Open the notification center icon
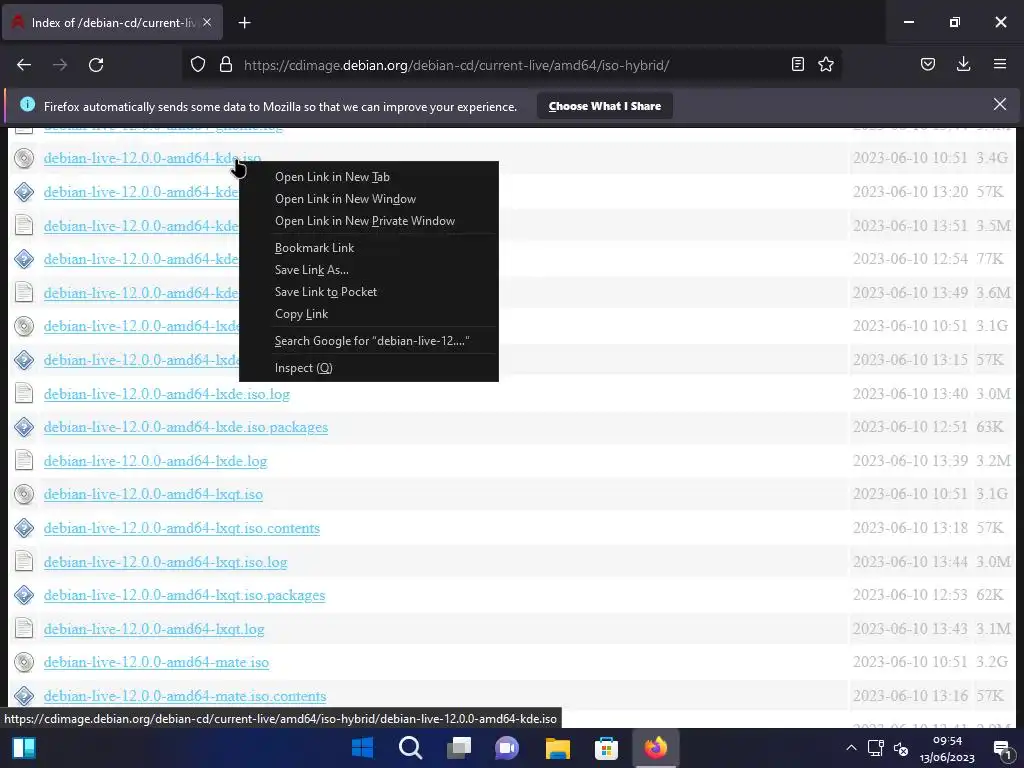Image resolution: width=1024 pixels, height=768 pixels. pos(1001,748)
